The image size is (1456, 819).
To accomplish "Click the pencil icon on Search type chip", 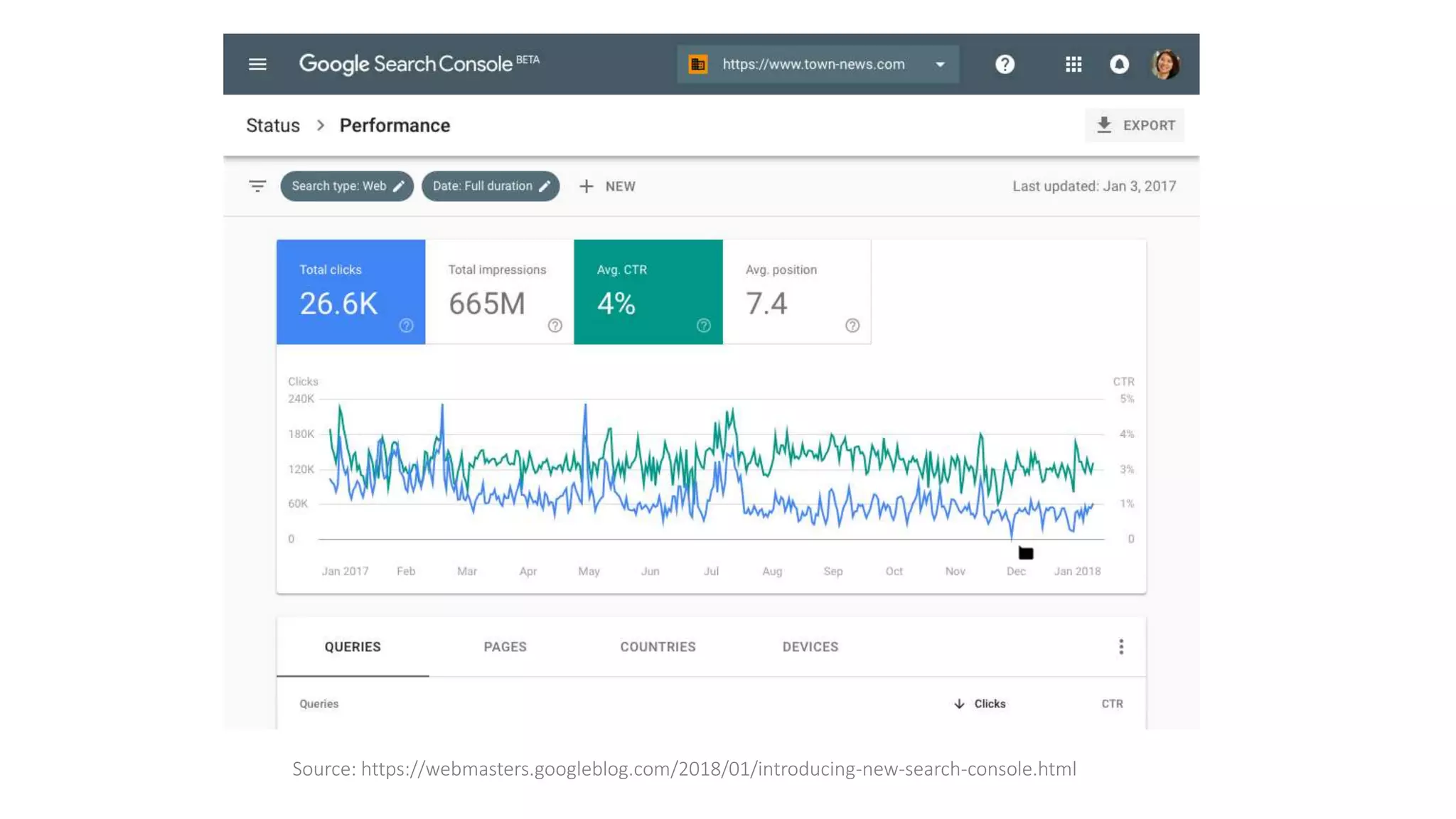I will point(399,186).
